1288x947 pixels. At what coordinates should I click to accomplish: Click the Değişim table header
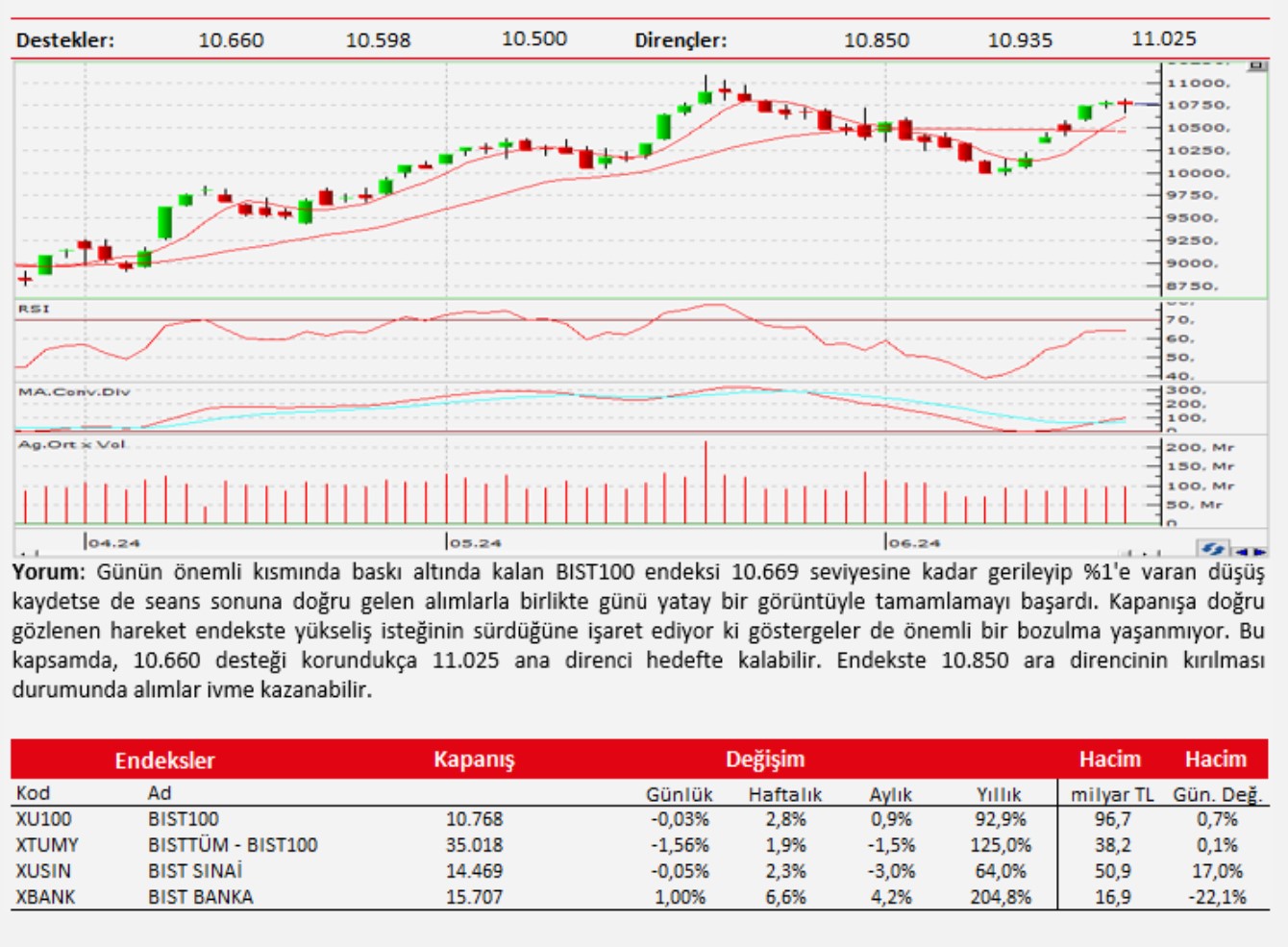[x=765, y=760]
